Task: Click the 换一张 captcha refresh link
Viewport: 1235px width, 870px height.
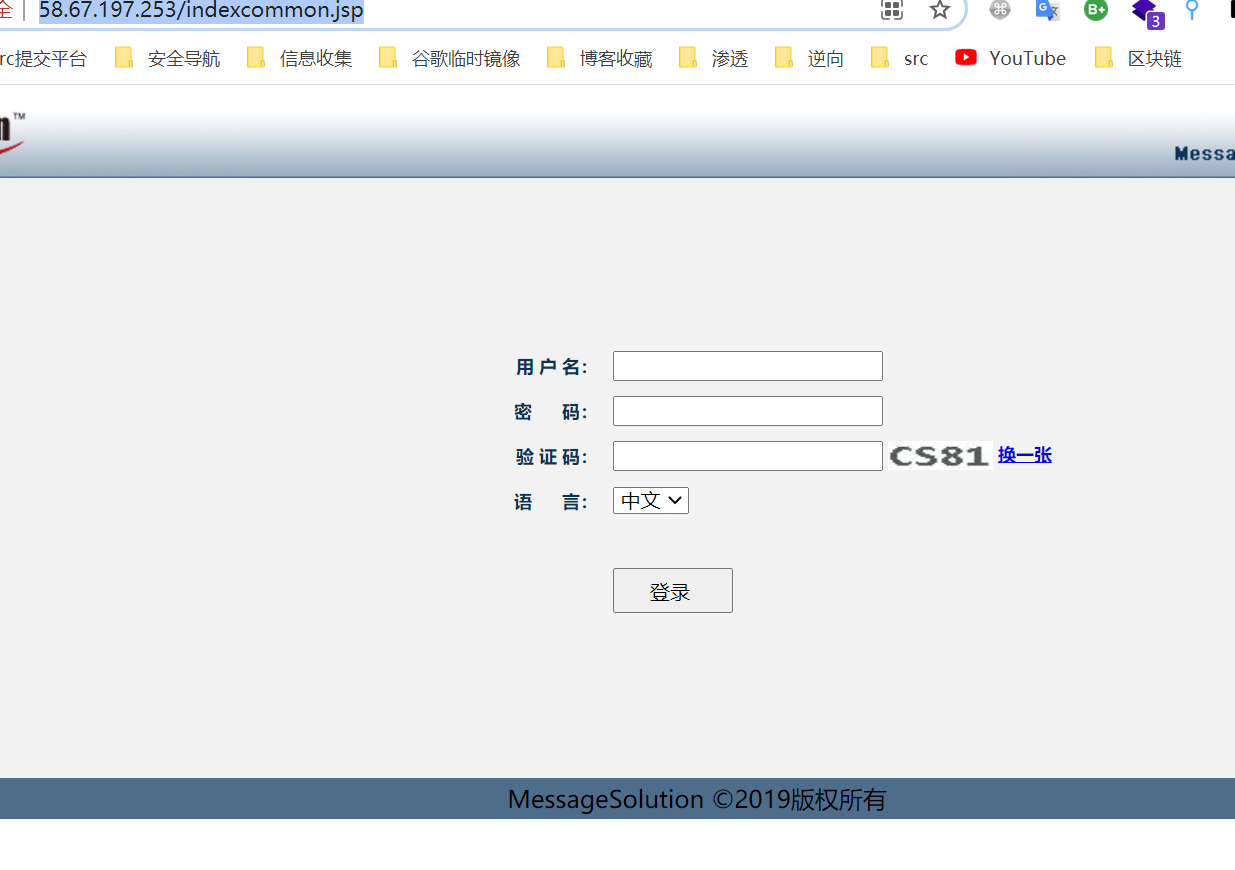Action: point(1024,455)
